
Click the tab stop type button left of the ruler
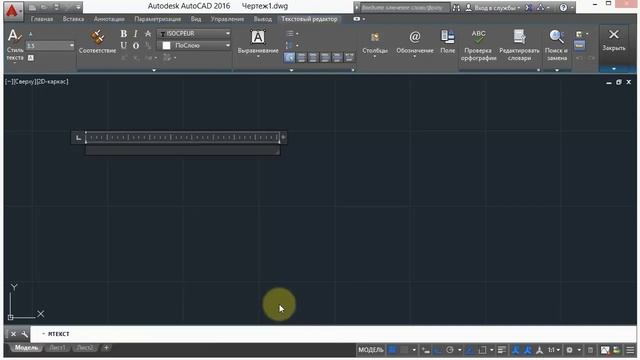coord(78,138)
